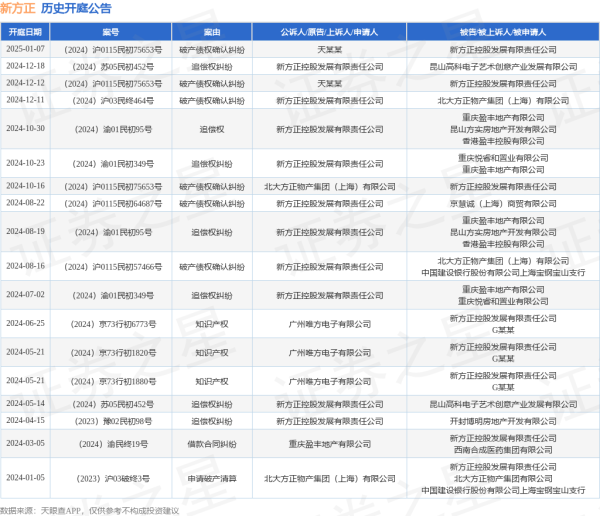The height and width of the screenshot is (516, 600).
Task: Select the date cell 2024-10-23
Action: point(25,163)
